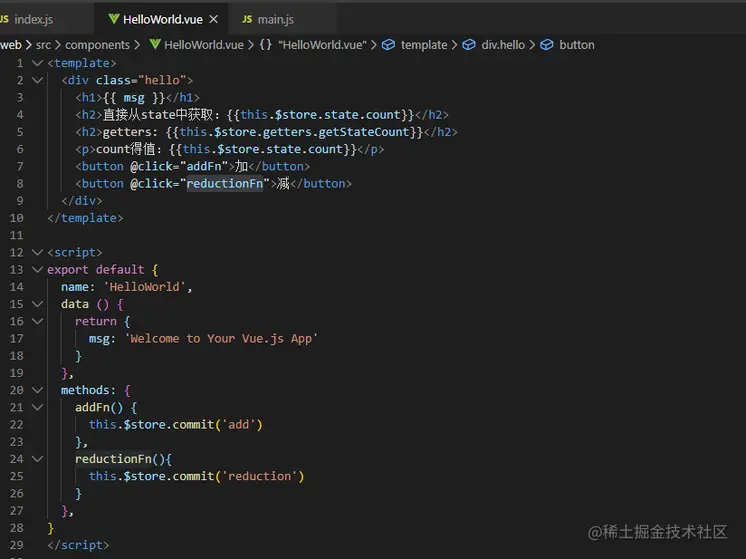Fold the div.hello block on line 2
This screenshot has height=559, width=746.
click(38, 80)
